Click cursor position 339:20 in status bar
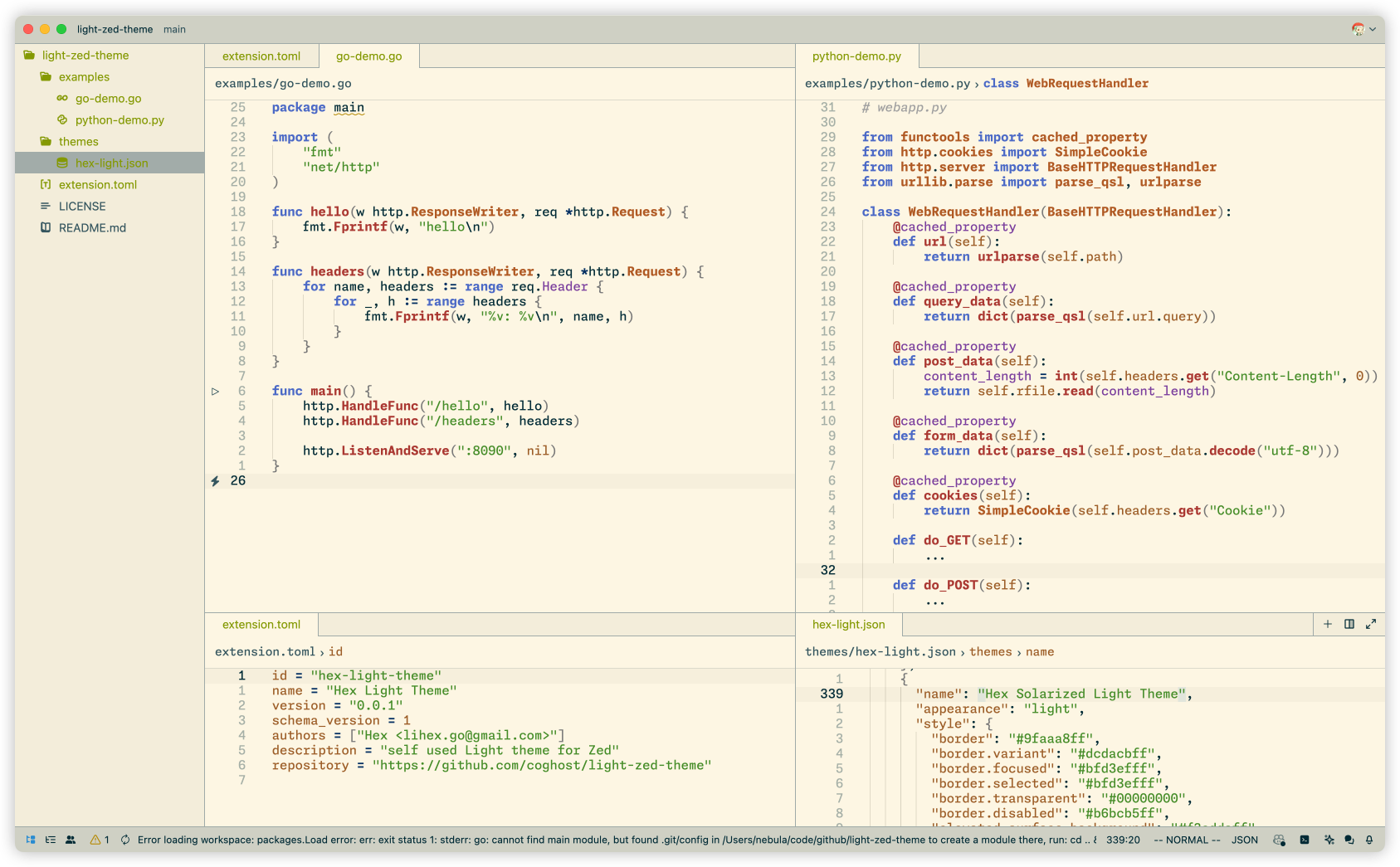 pyautogui.click(x=1123, y=840)
